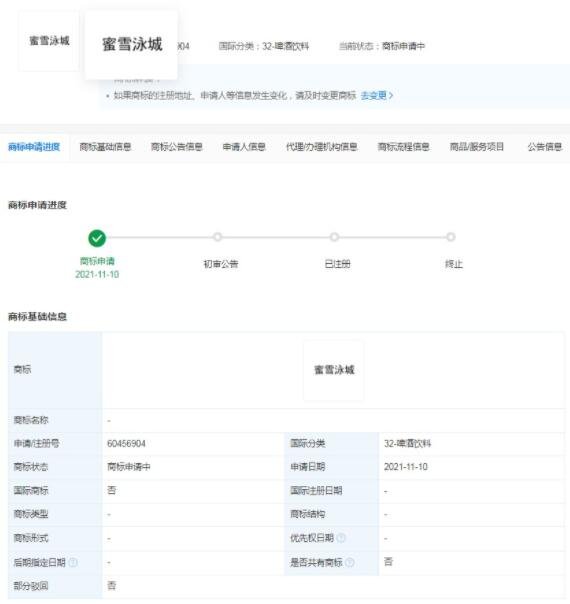Click the 商标基础信息 section heading
The height and width of the screenshot is (604, 570).
coord(37,317)
